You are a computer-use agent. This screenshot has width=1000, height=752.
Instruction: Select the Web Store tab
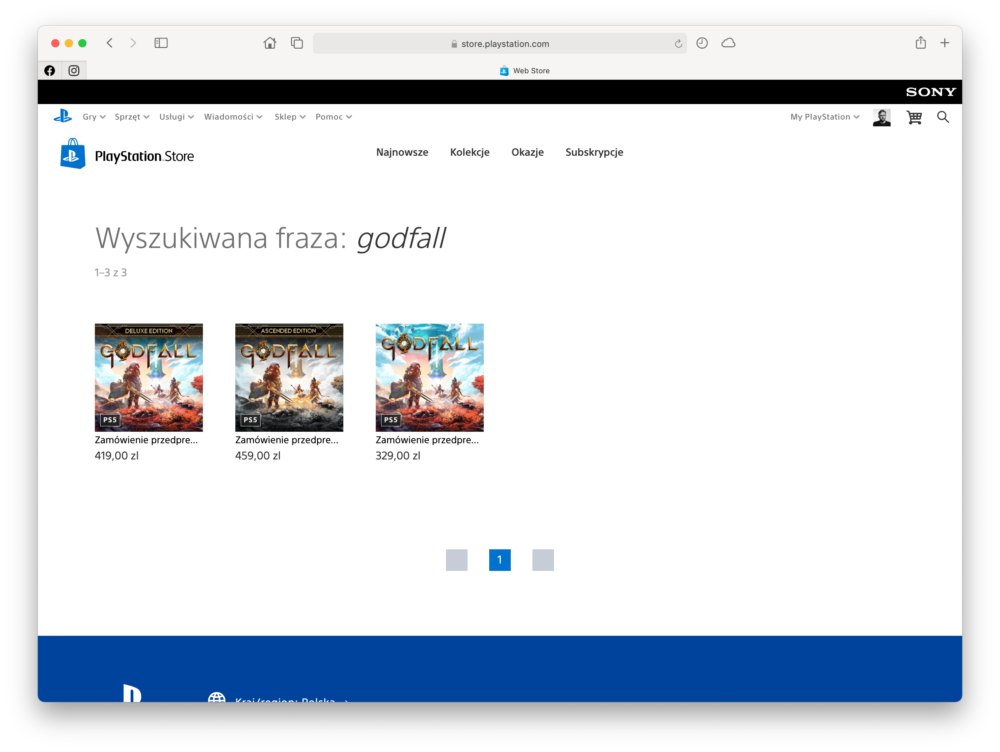[524, 70]
